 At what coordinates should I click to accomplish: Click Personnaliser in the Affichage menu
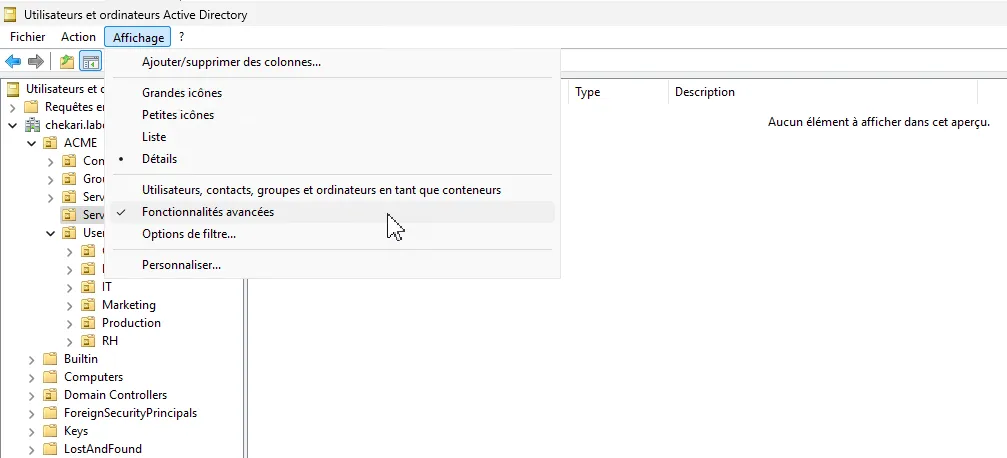tap(181, 265)
